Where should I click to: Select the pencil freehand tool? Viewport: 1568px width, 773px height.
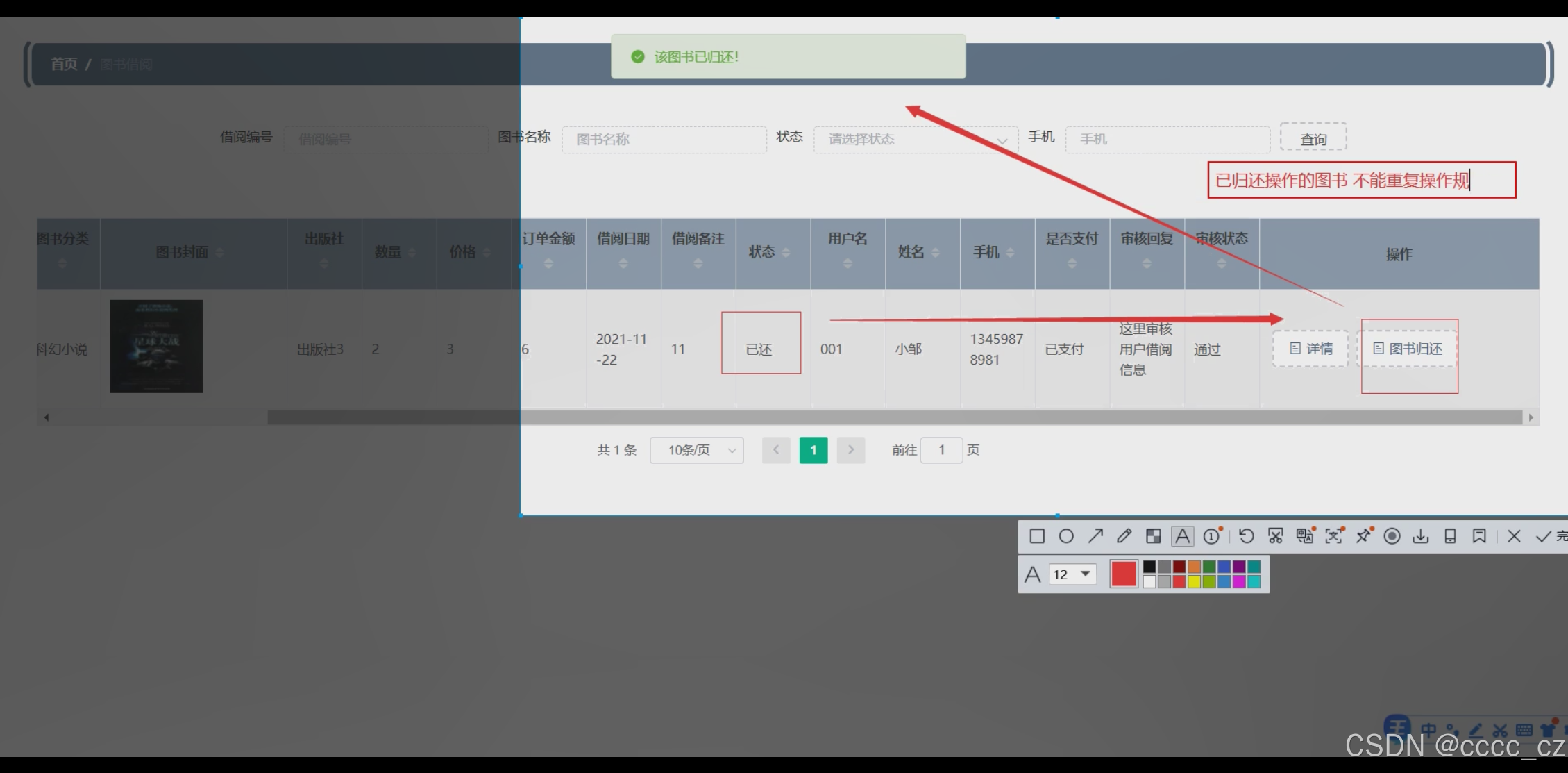[x=1124, y=536]
